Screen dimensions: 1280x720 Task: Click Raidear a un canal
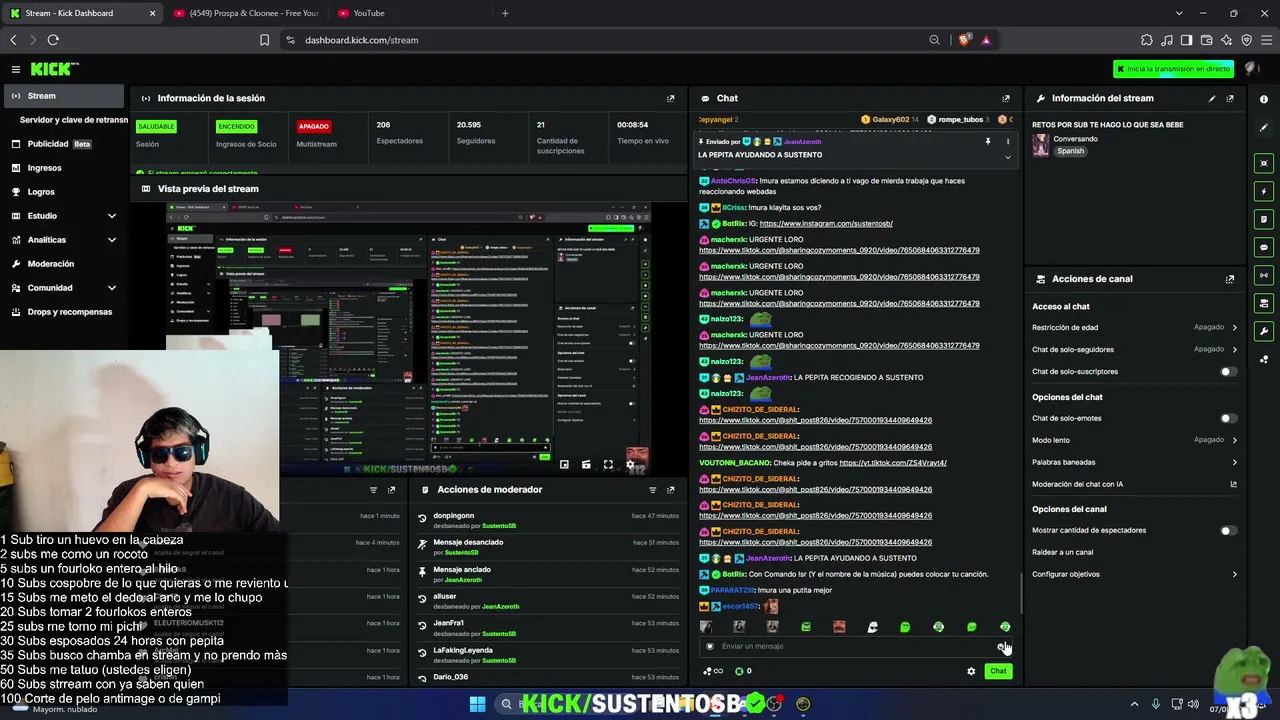[1062, 552]
